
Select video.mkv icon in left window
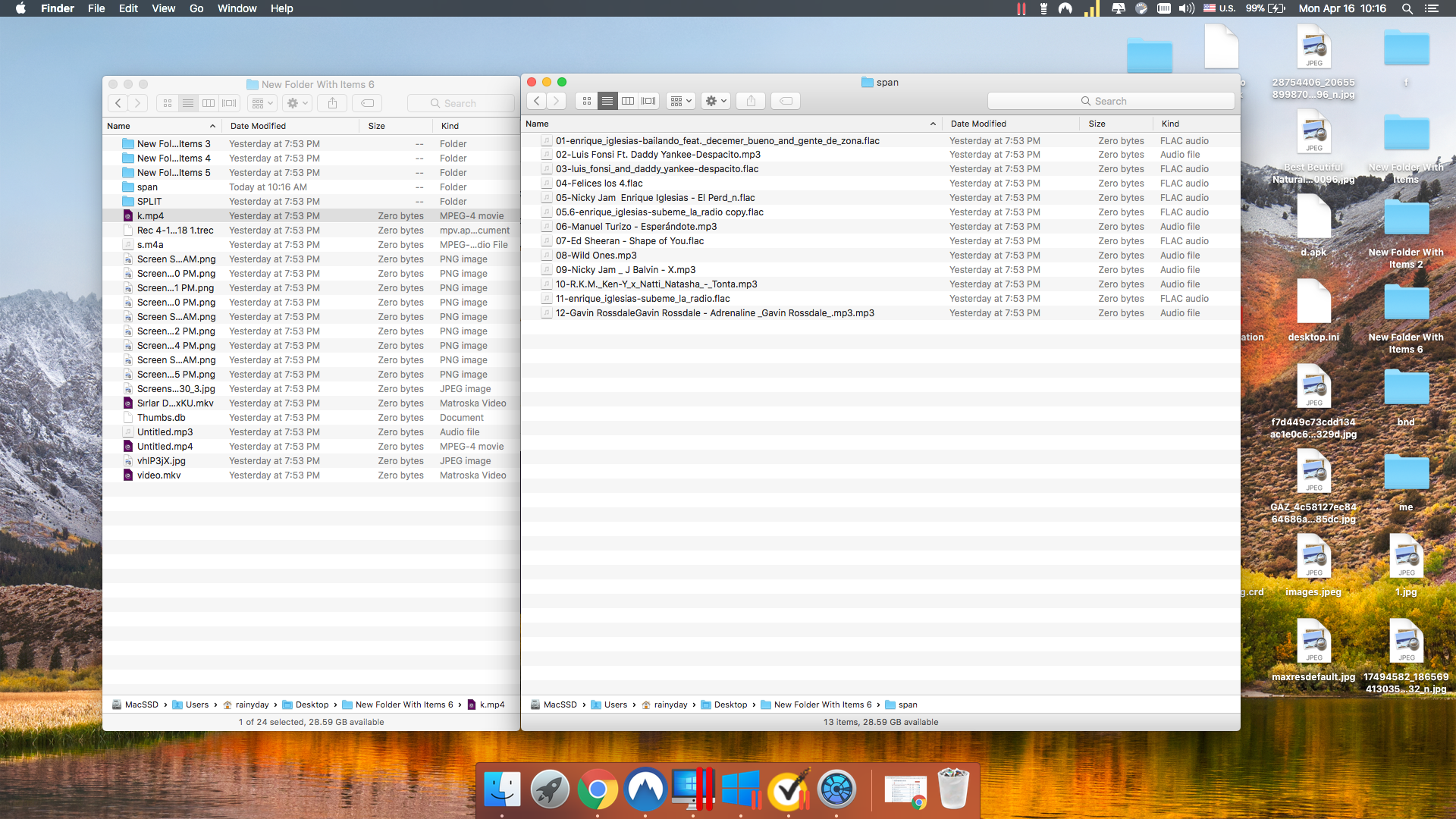[x=128, y=475]
